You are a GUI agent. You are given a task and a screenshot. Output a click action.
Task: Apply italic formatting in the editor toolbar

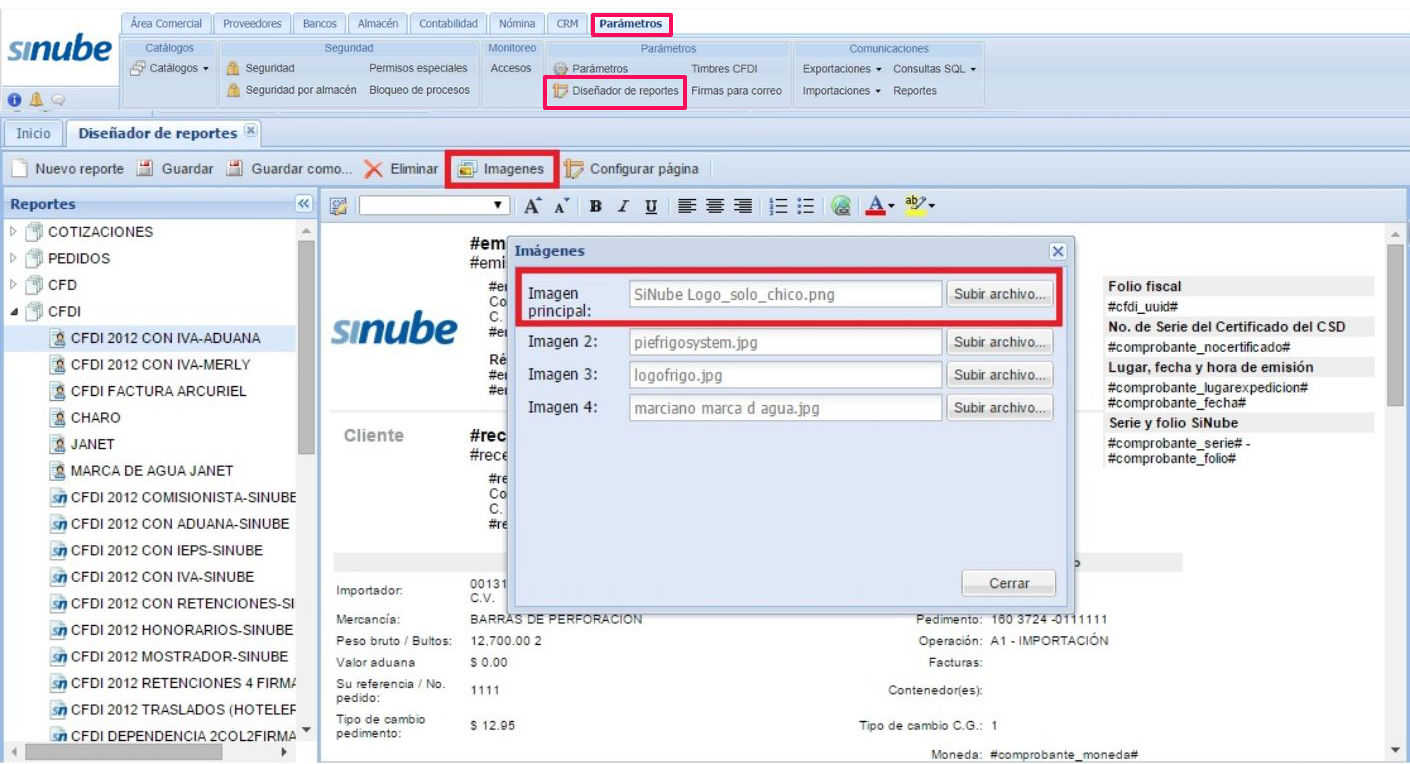tap(622, 206)
